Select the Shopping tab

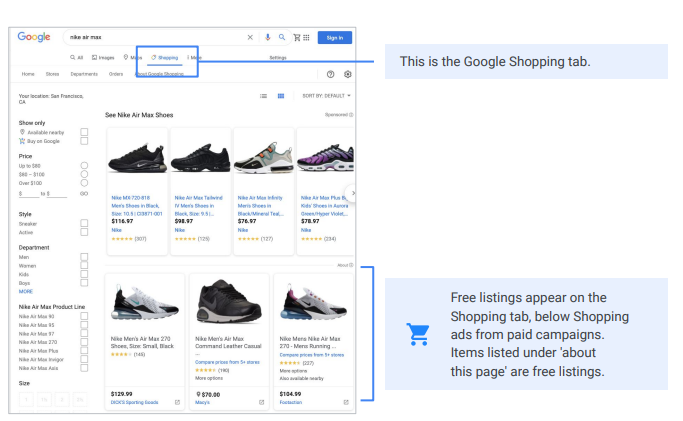tap(165, 57)
